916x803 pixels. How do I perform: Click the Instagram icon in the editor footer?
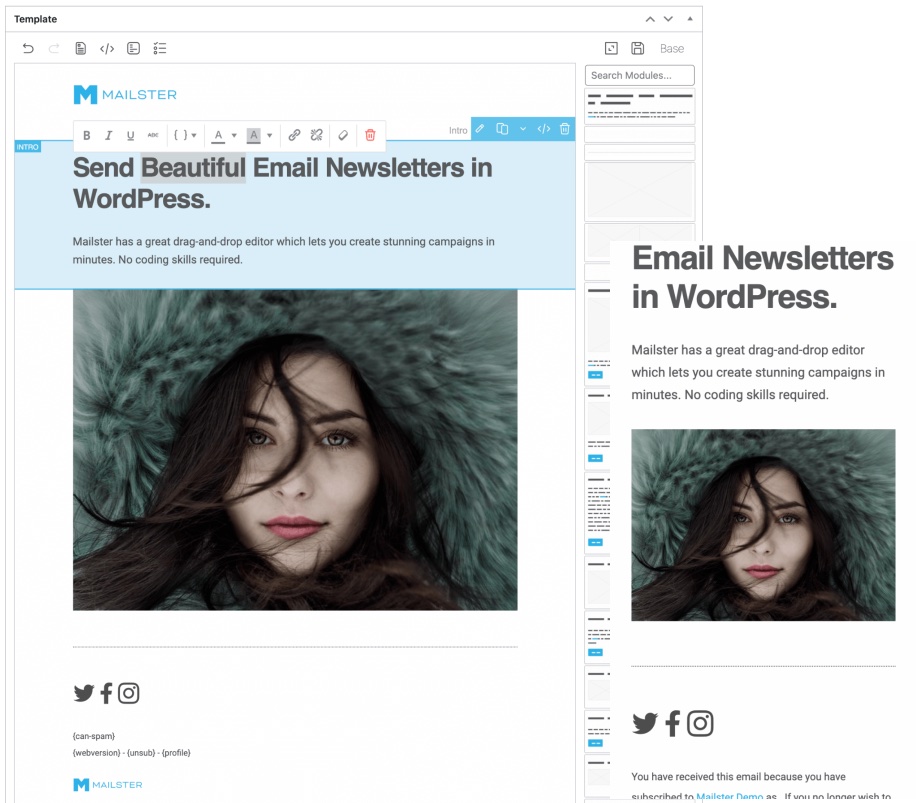point(129,693)
